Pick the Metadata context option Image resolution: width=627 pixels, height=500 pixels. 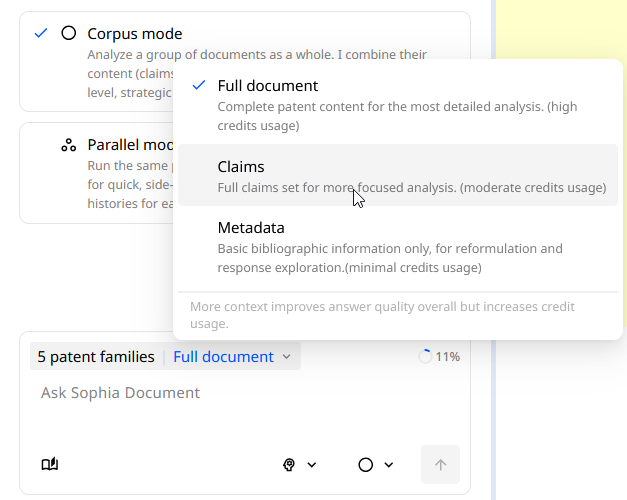(398, 247)
